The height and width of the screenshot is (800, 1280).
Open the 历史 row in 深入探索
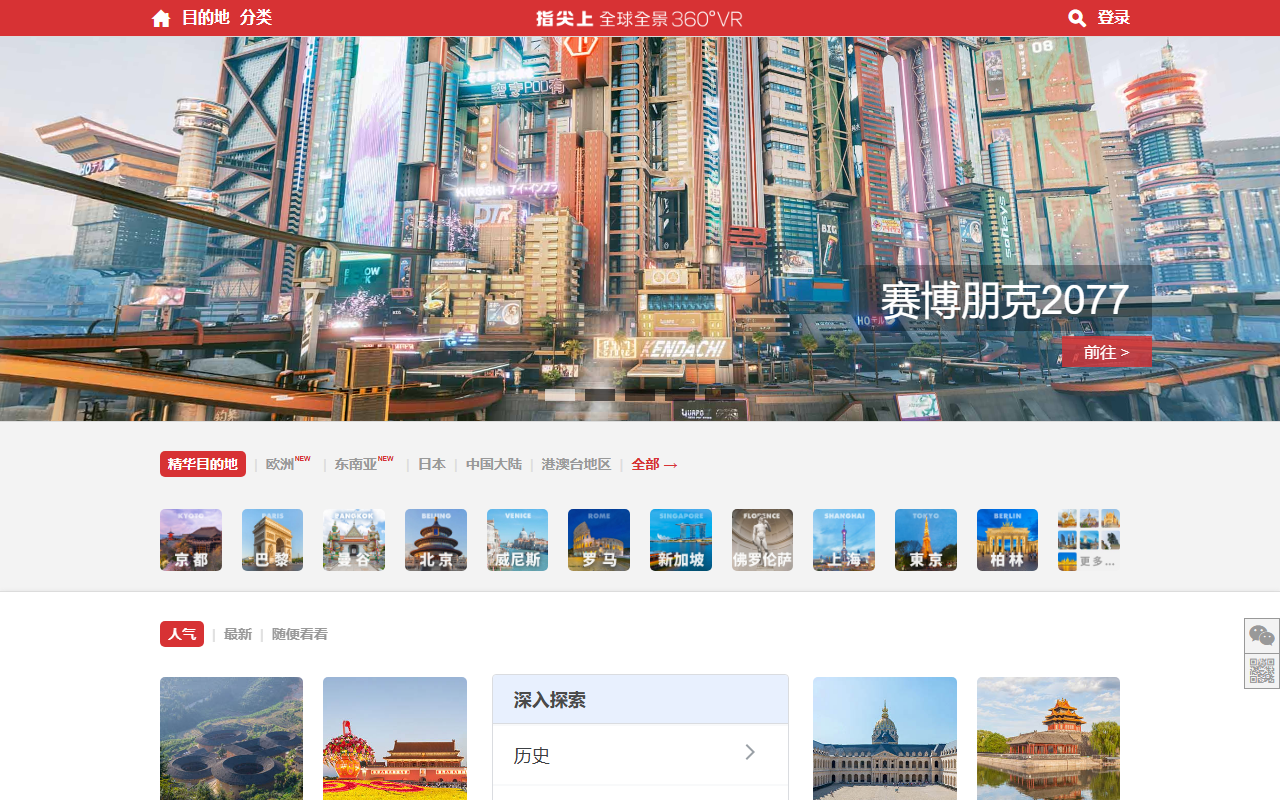point(640,755)
